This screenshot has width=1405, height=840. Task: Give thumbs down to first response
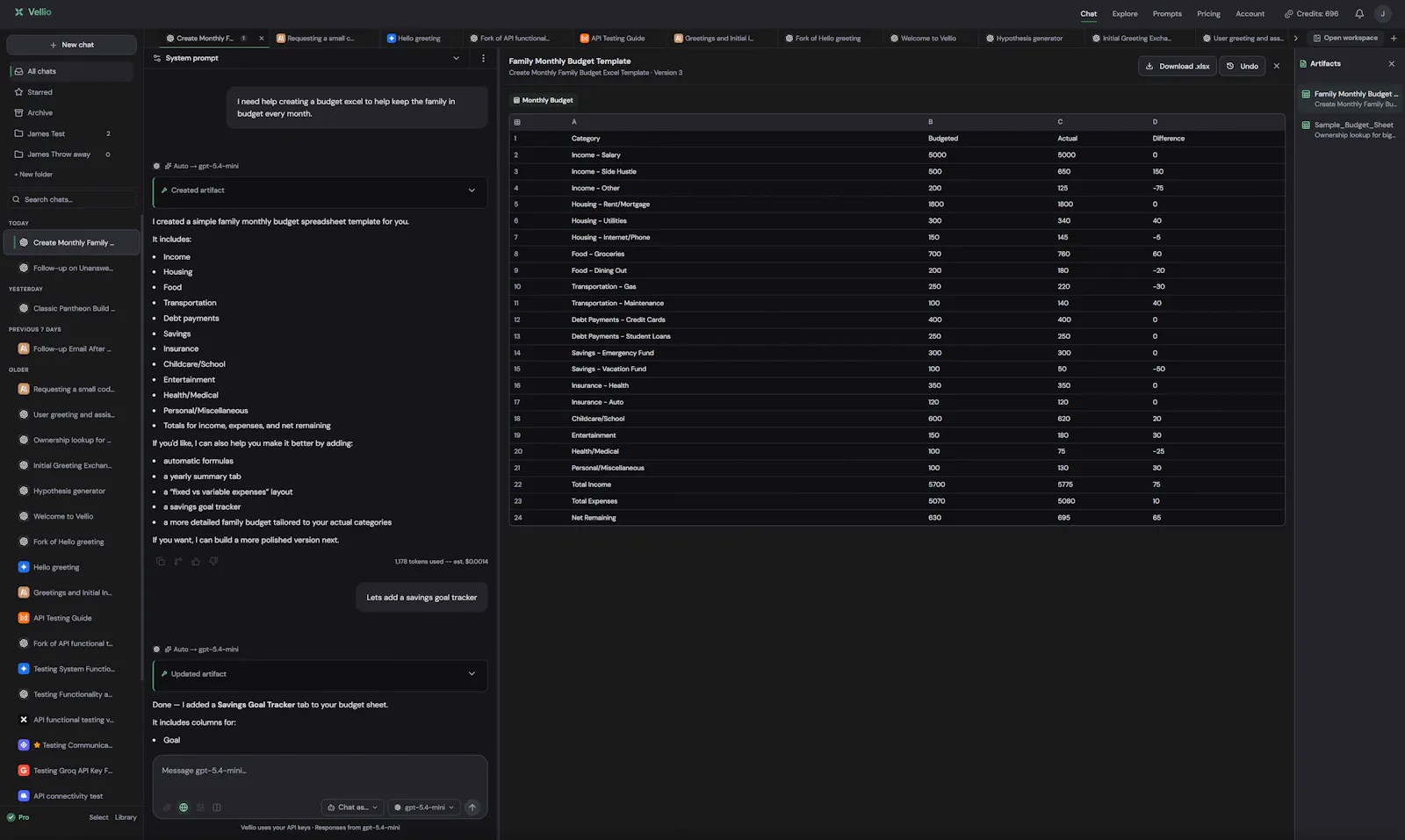(213, 562)
